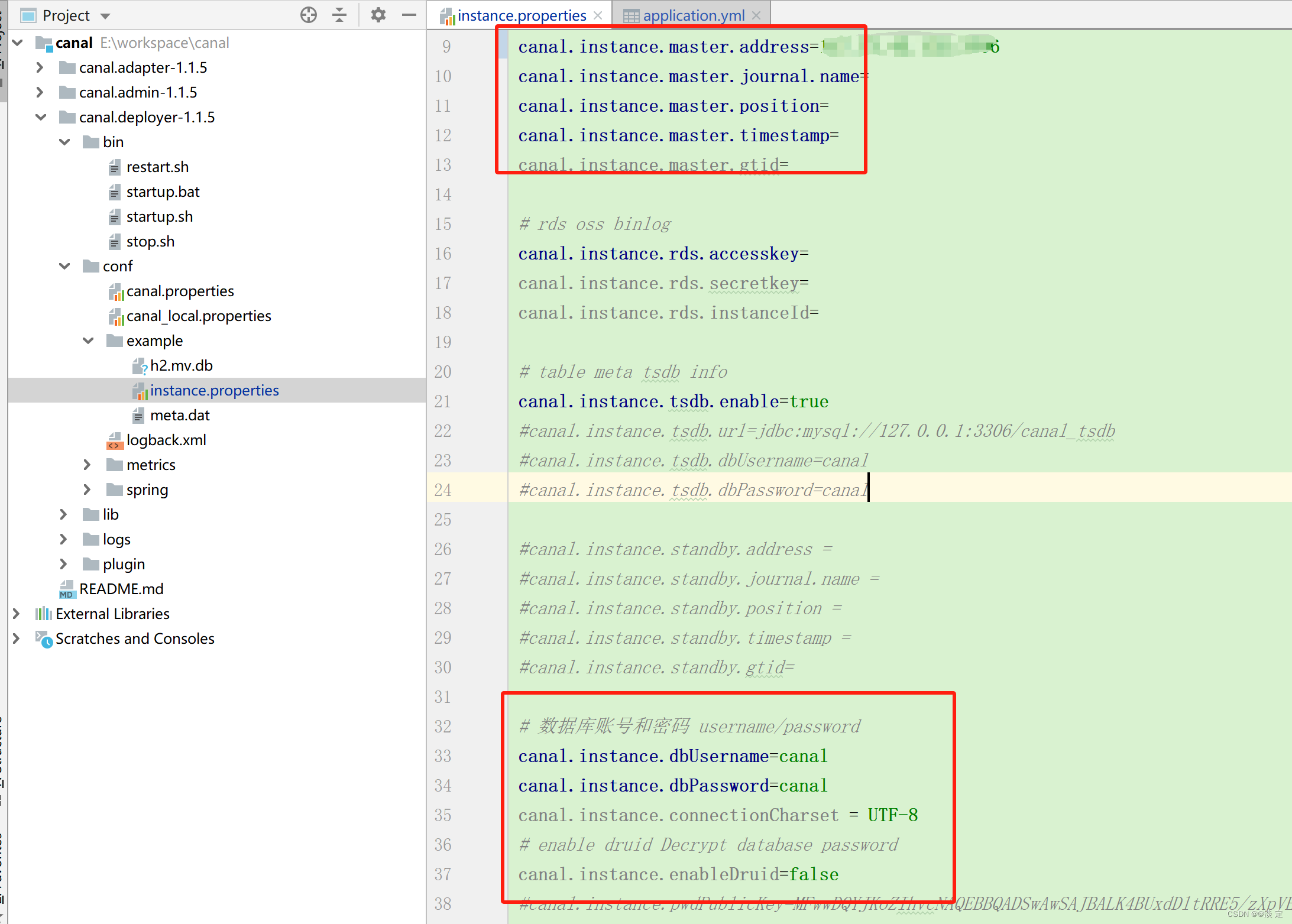
Task: Collapse the conf folder
Action: 64,266
